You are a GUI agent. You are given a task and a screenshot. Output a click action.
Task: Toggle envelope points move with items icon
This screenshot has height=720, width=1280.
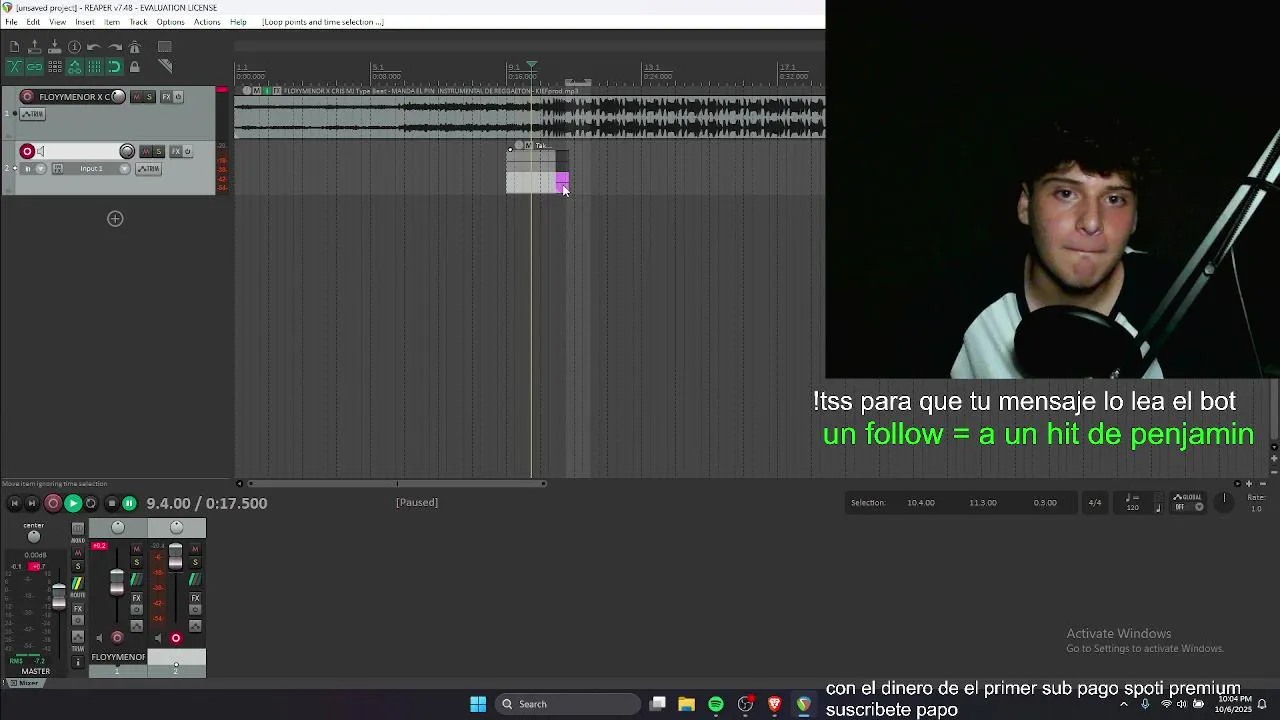74,67
